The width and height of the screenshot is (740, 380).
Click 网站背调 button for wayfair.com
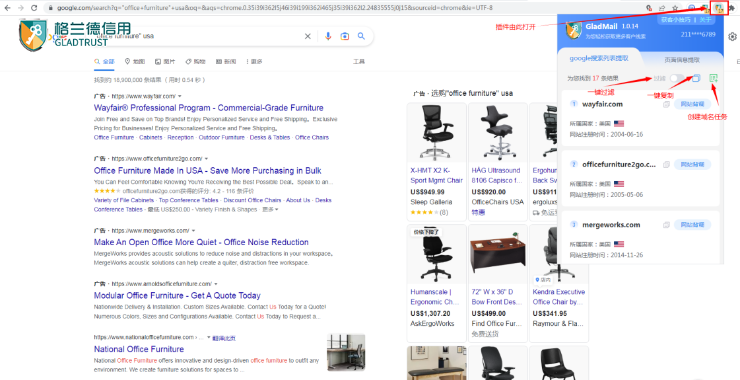[x=692, y=104]
